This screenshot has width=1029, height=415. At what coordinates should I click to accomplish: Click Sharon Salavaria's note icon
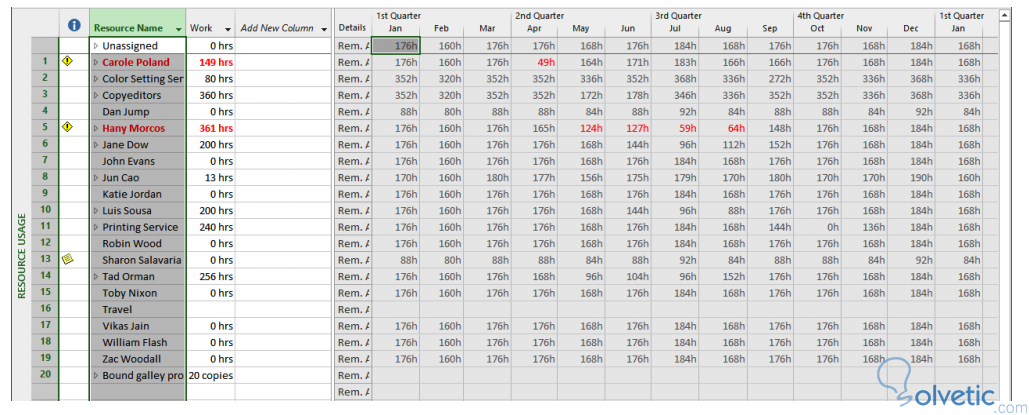(68, 259)
